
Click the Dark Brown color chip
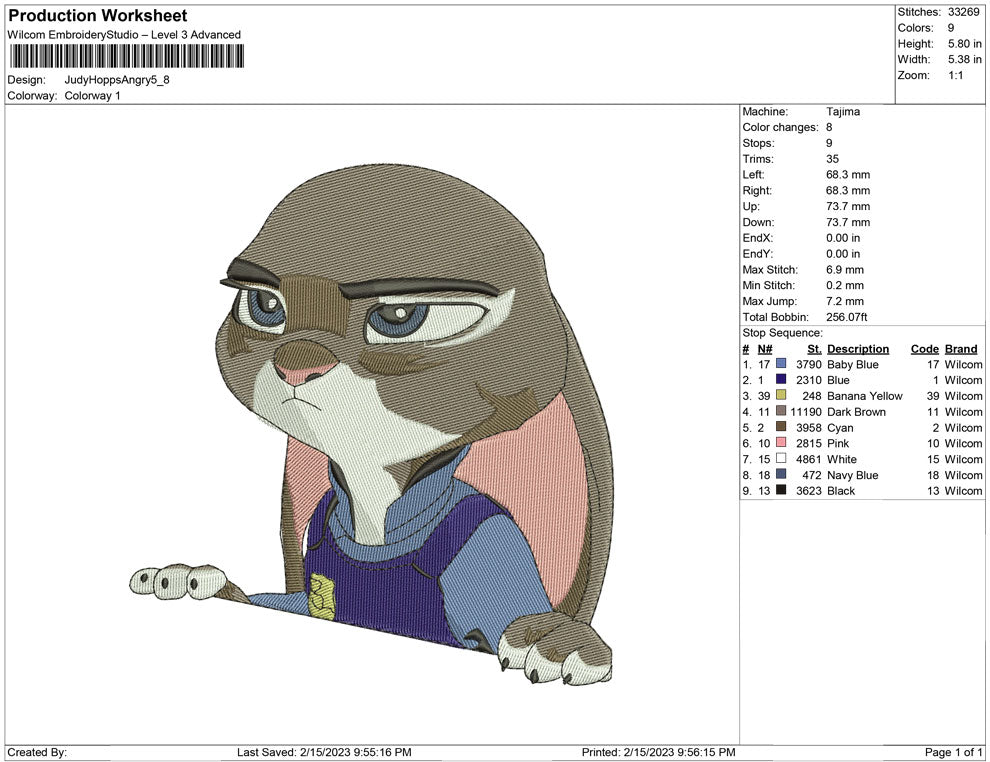(779, 412)
